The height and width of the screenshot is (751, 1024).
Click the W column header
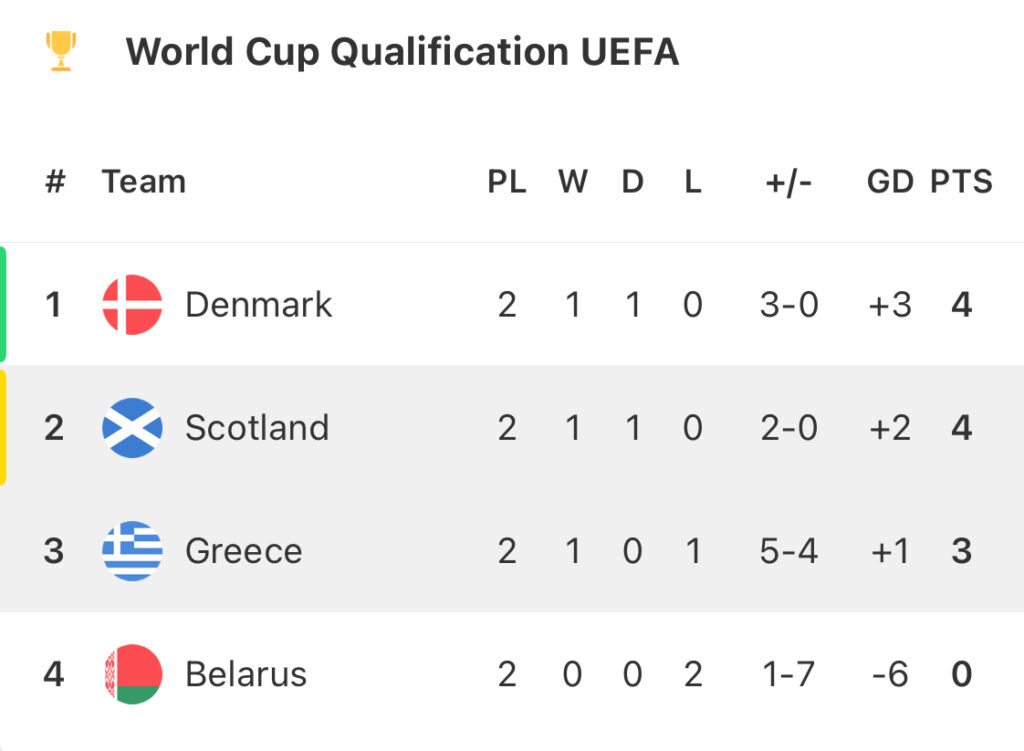click(572, 182)
